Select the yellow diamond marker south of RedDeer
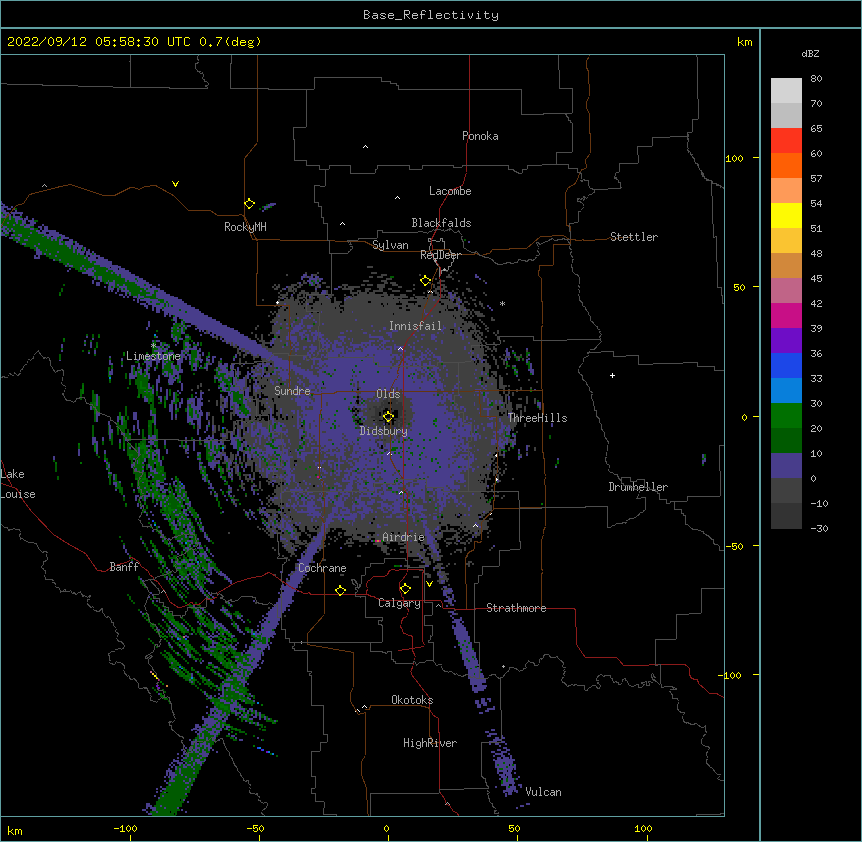This screenshot has width=862, height=842. [x=426, y=280]
